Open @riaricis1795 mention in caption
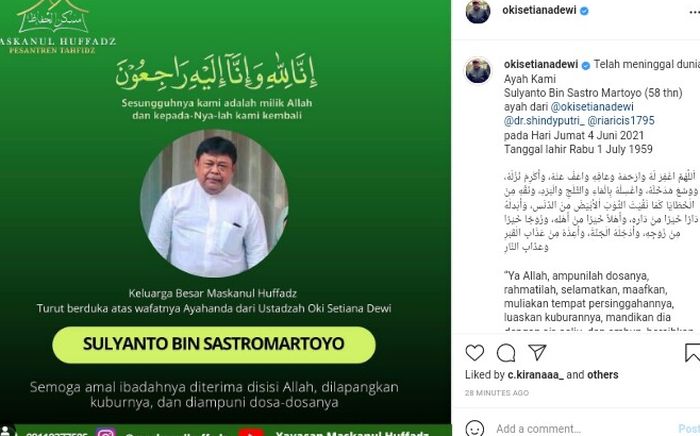The height and width of the screenshot is (436, 700). [621, 121]
